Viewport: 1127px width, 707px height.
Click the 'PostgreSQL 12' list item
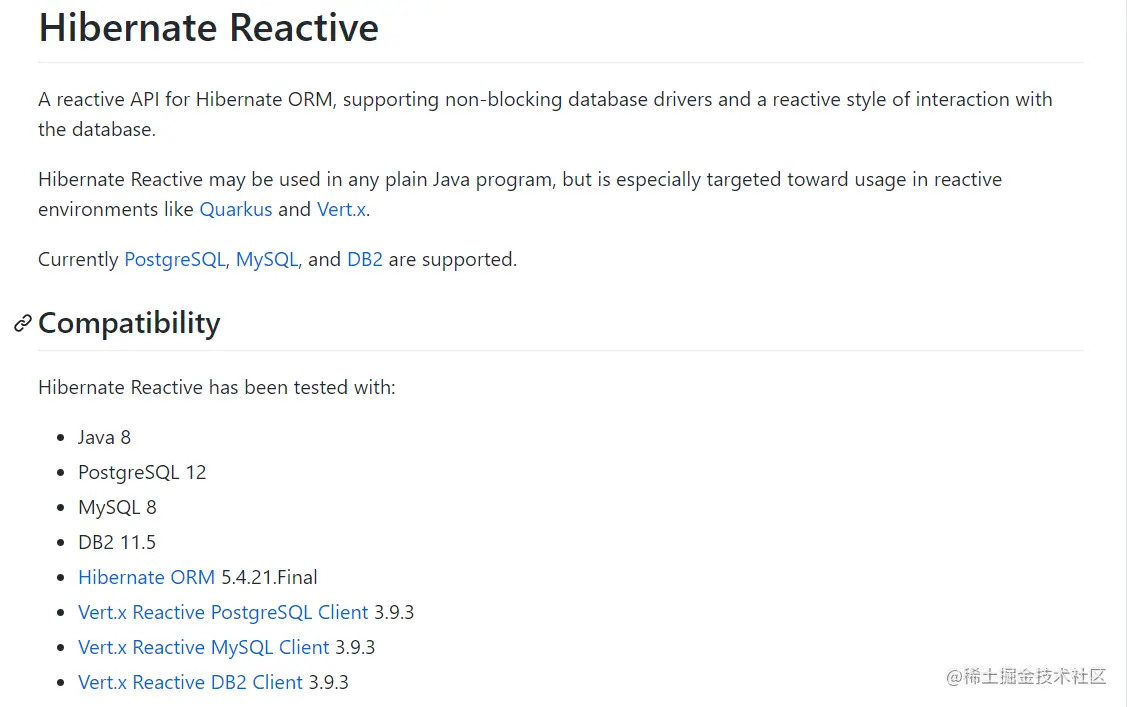point(142,472)
